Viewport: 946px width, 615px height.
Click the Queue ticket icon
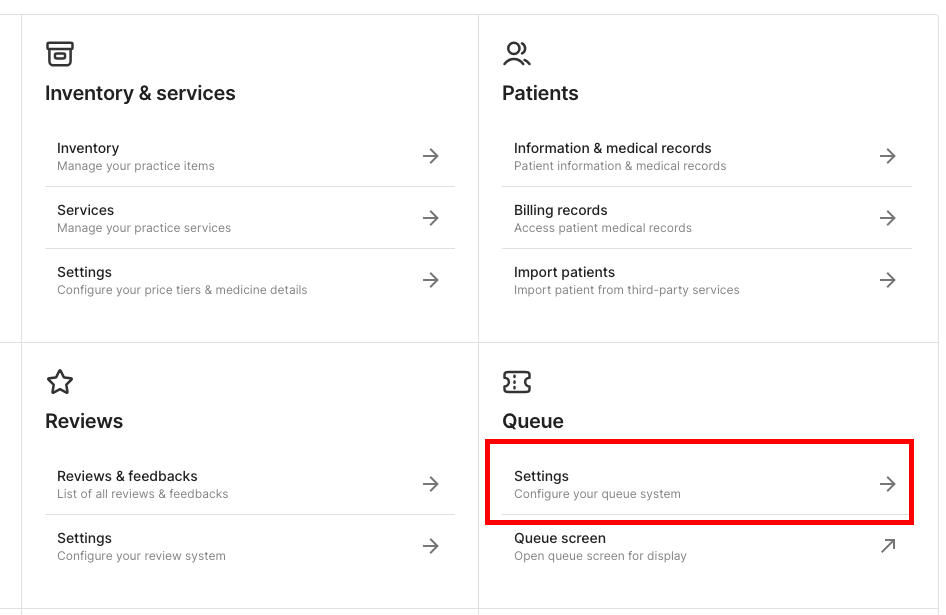pyautogui.click(x=516, y=381)
